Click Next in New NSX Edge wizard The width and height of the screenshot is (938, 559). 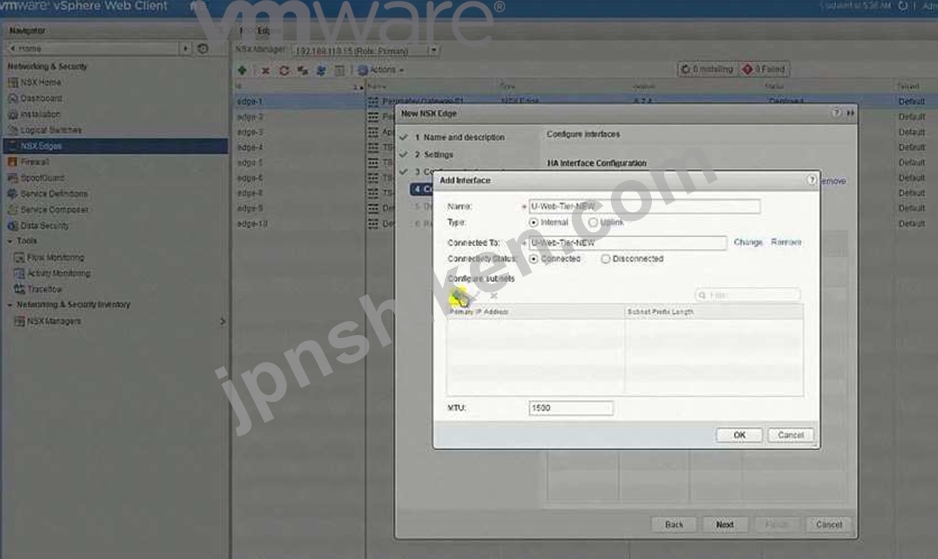pyautogui.click(x=725, y=524)
